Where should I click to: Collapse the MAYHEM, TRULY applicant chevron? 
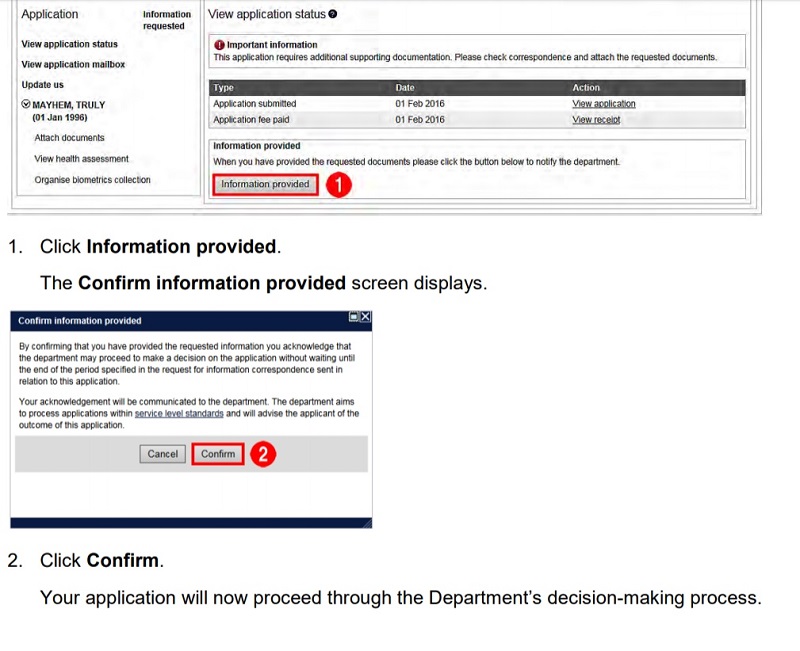point(26,105)
